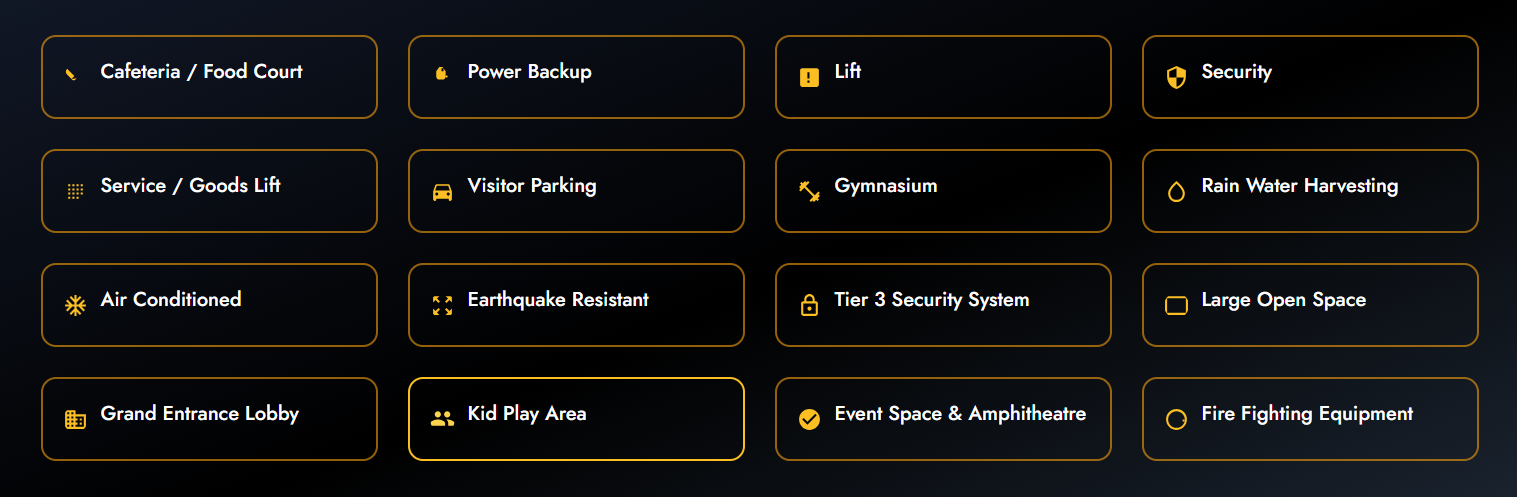The height and width of the screenshot is (497, 1517).
Task: Click the Kid Play Area label
Action: click(527, 414)
